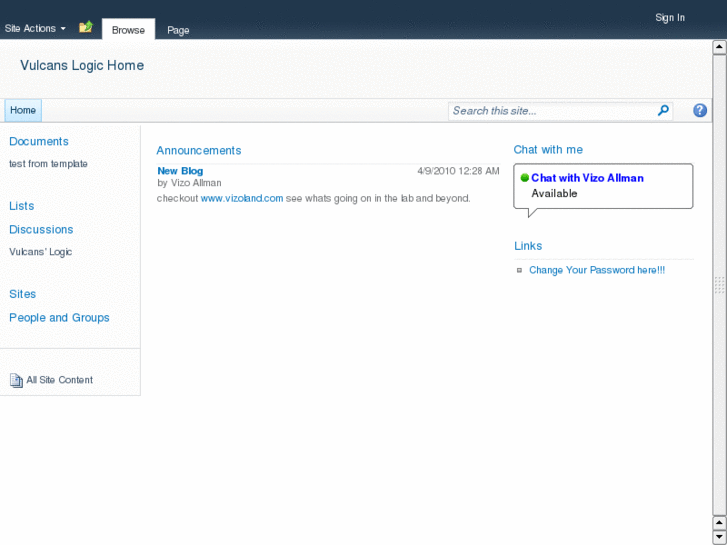Open the Vulcans Logic Home title link

coord(82,65)
